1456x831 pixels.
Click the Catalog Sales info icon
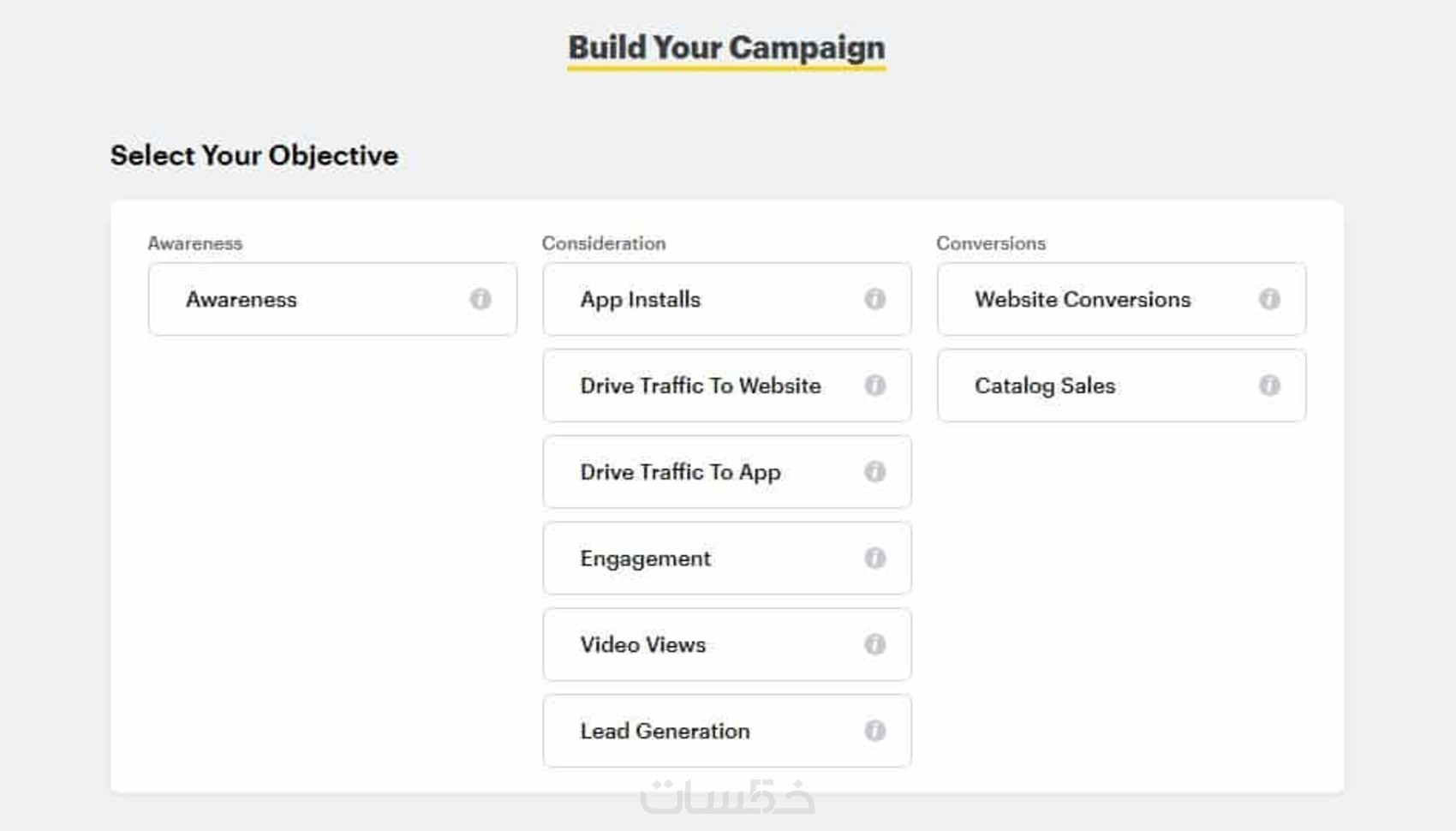coord(1269,386)
